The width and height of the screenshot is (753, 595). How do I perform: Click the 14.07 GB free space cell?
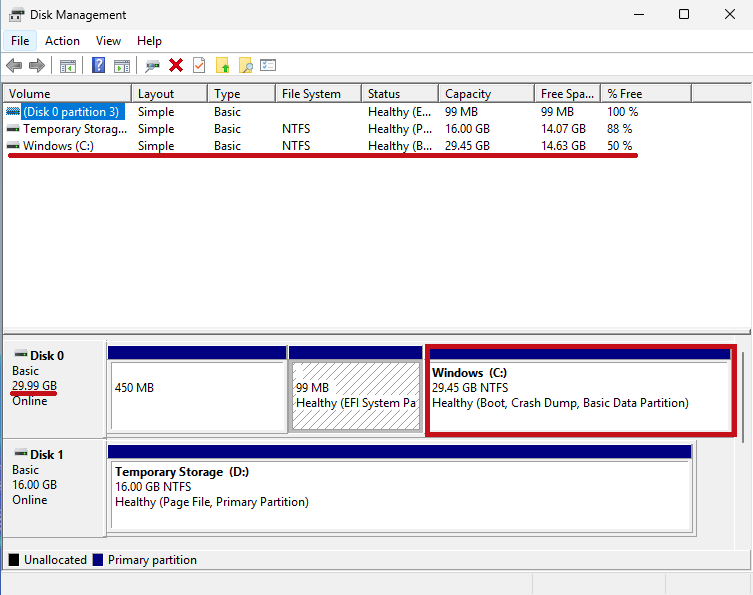coord(563,129)
